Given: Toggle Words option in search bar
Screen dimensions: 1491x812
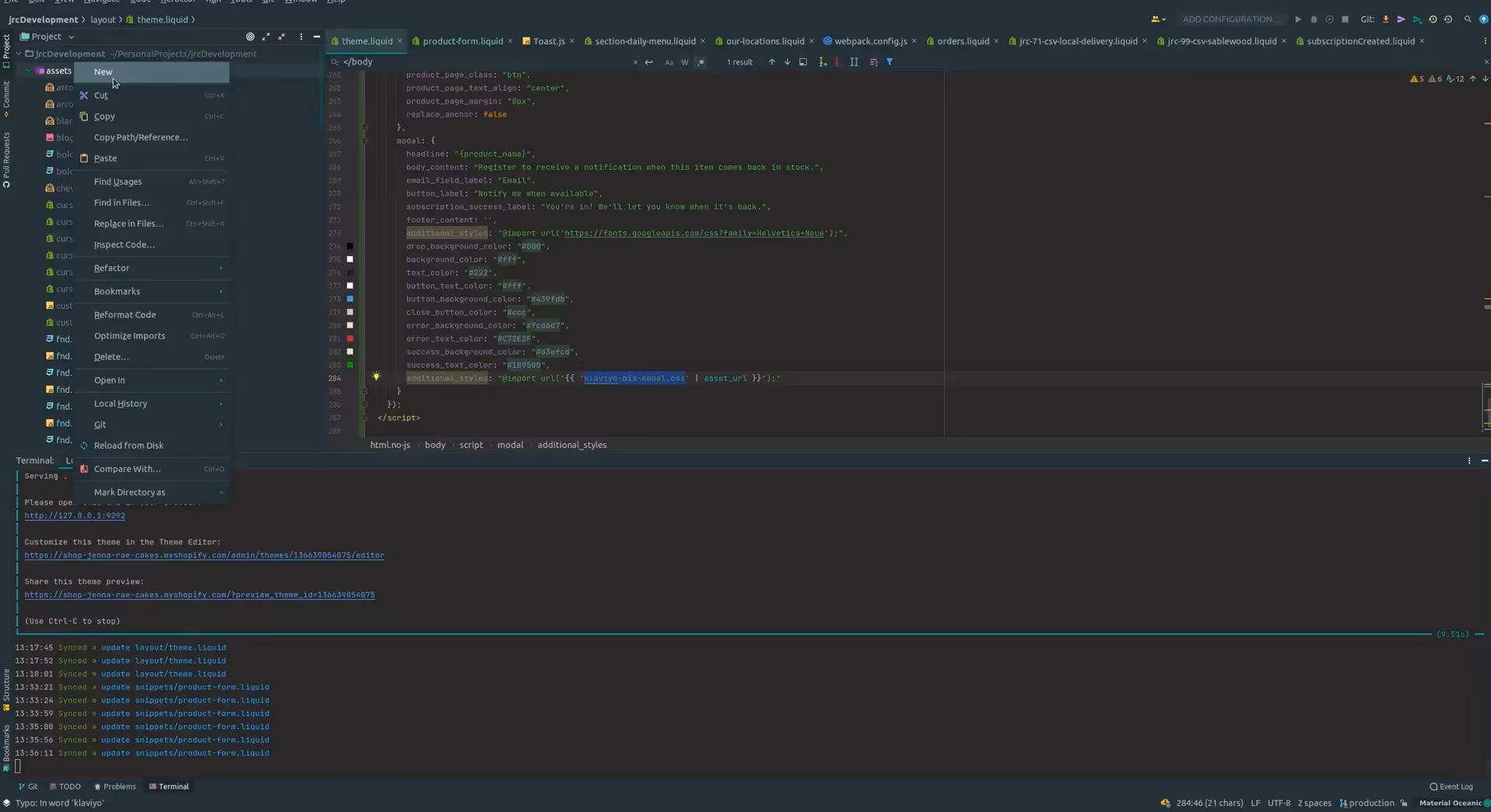Looking at the screenshot, I should 685,62.
